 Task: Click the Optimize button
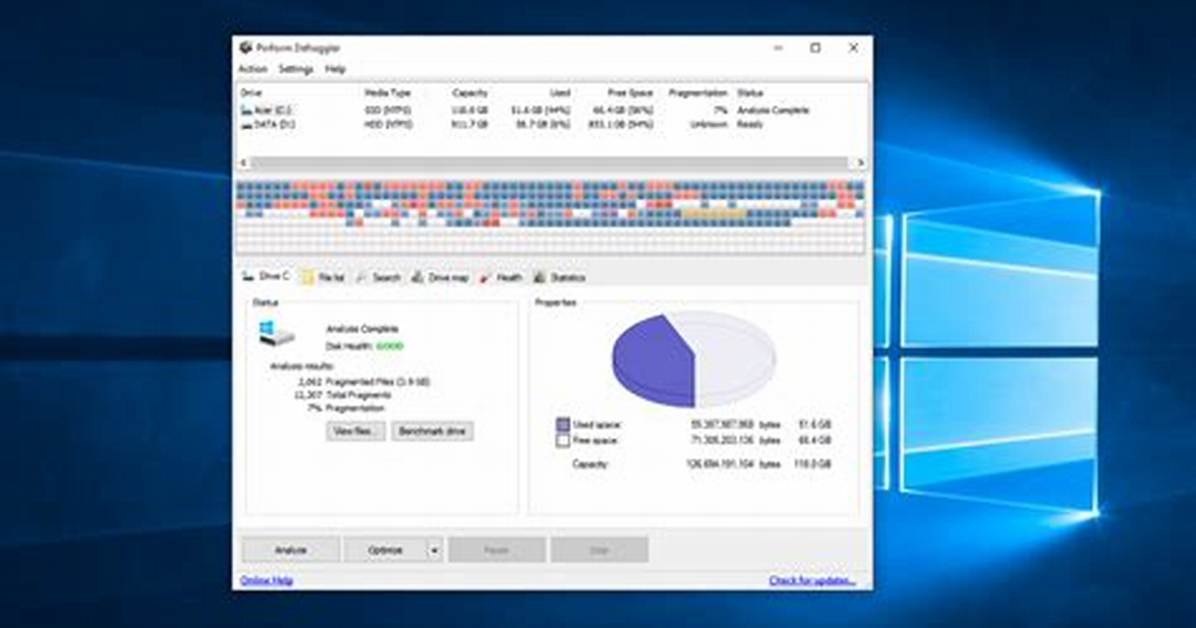385,550
